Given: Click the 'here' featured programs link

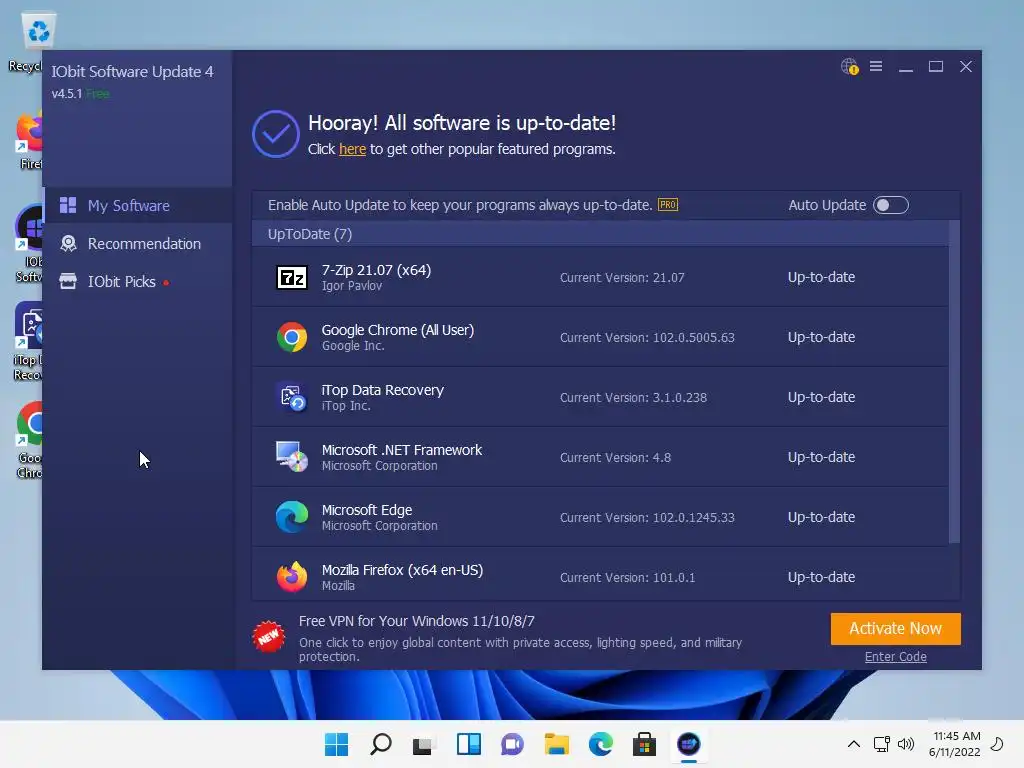Looking at the screenshot, I should tap(352, 149).
